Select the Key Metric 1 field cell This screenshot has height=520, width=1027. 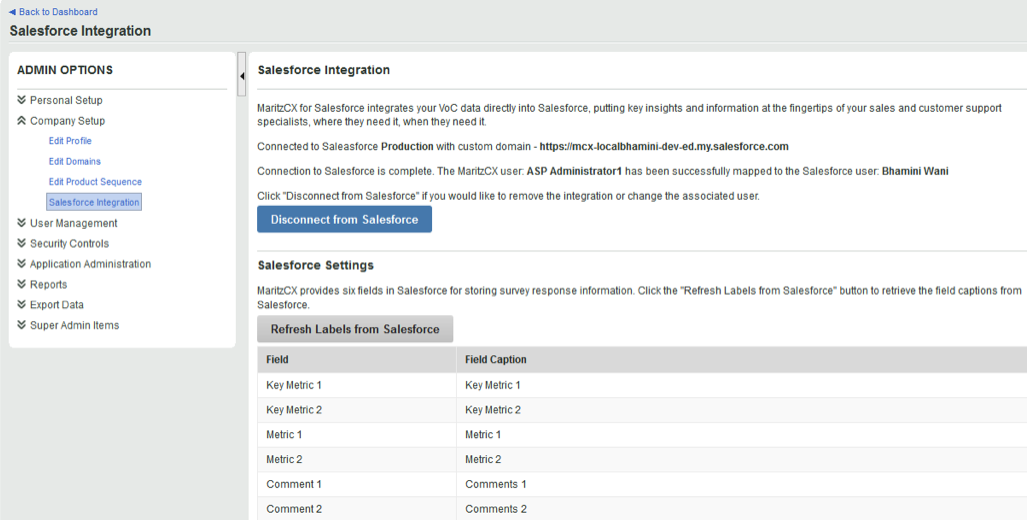click(x=357, y=385)
